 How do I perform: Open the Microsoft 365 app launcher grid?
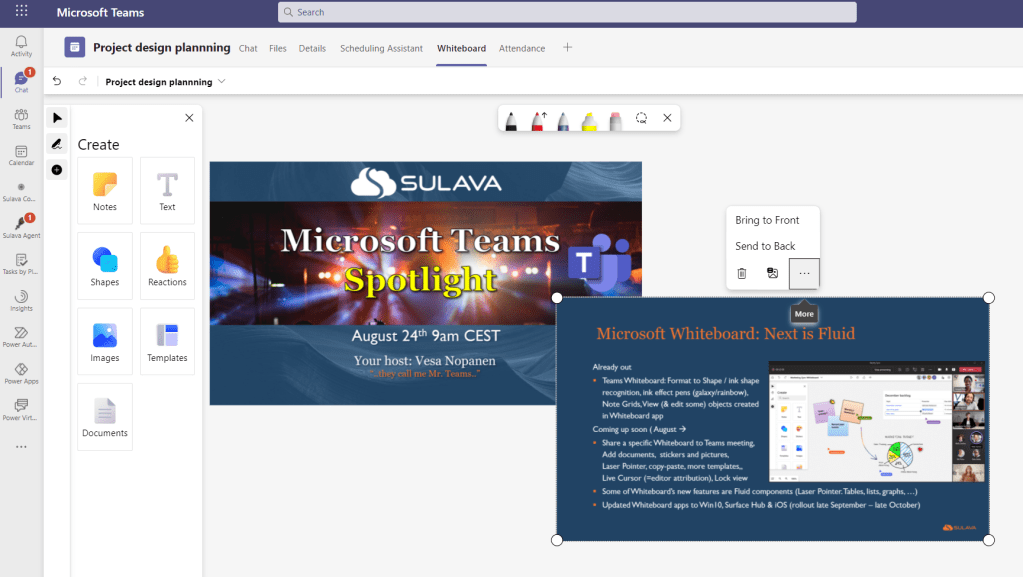[21, 12]
